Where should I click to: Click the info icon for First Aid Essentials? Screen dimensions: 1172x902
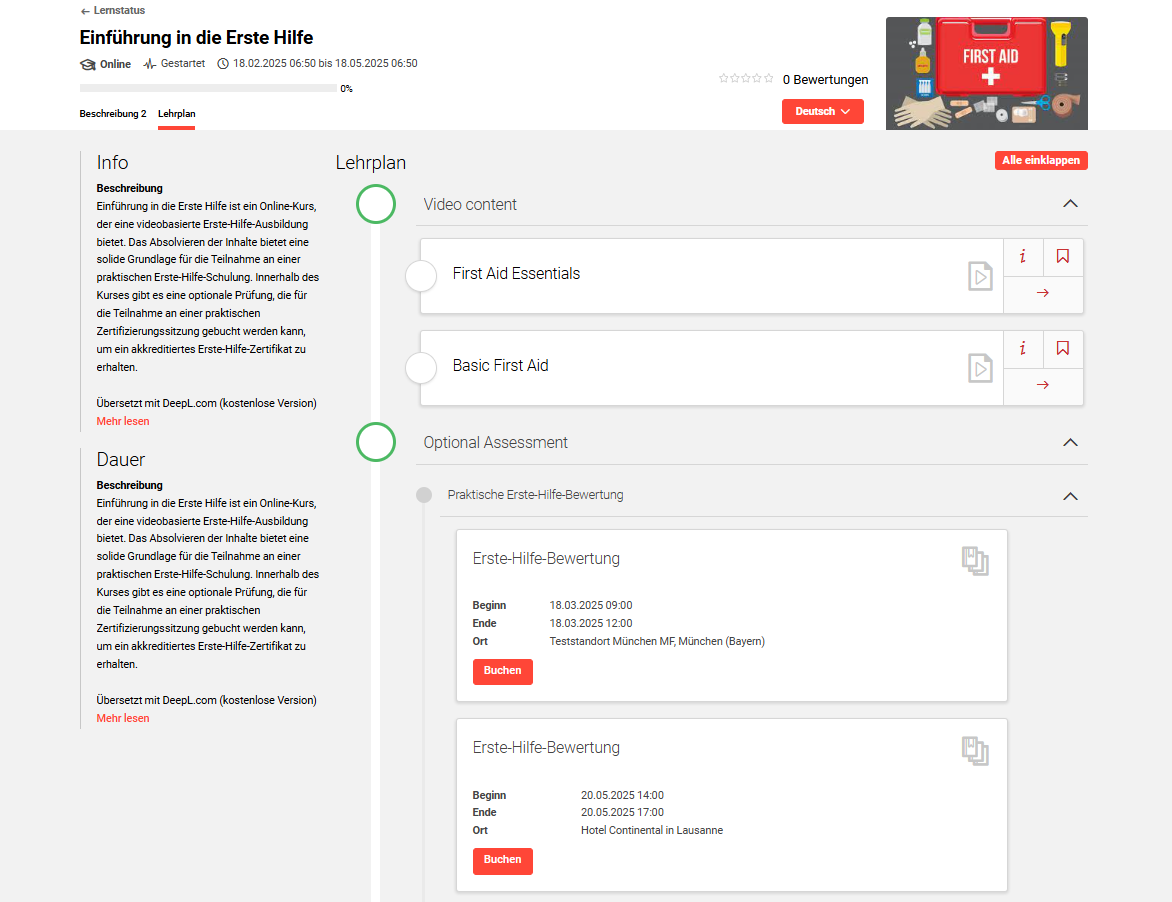pos(1023,257)
